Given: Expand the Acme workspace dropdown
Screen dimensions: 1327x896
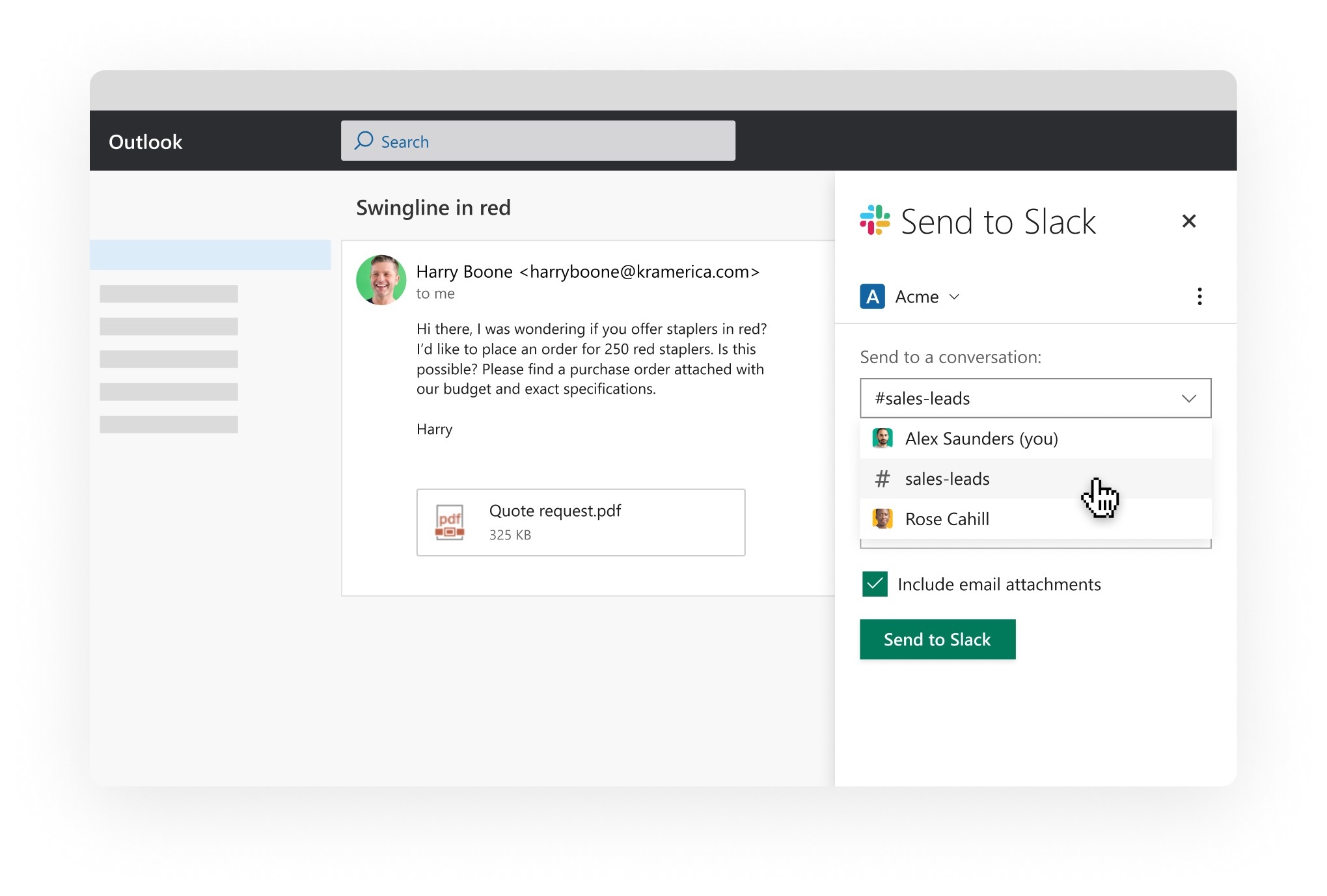Looking at the screenshot, I should (954, 297).
